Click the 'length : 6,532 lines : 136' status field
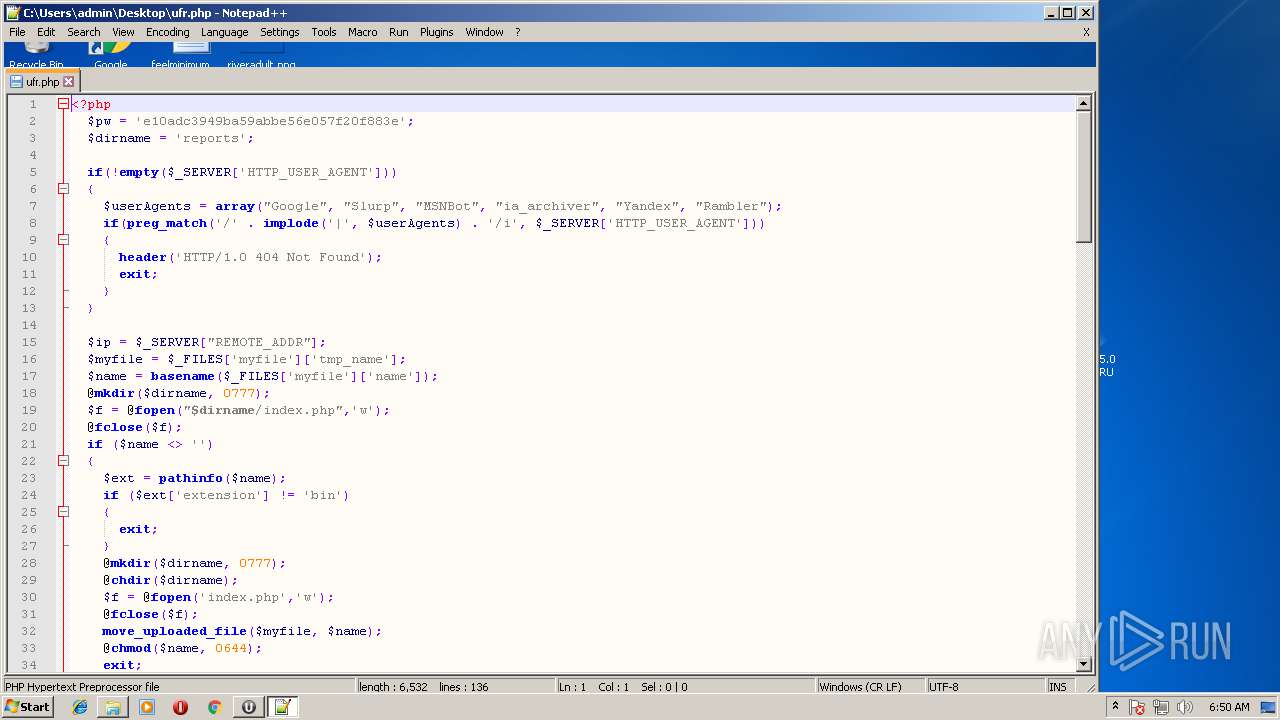Screen dimensions: 1280x720 tap(456, 687)
